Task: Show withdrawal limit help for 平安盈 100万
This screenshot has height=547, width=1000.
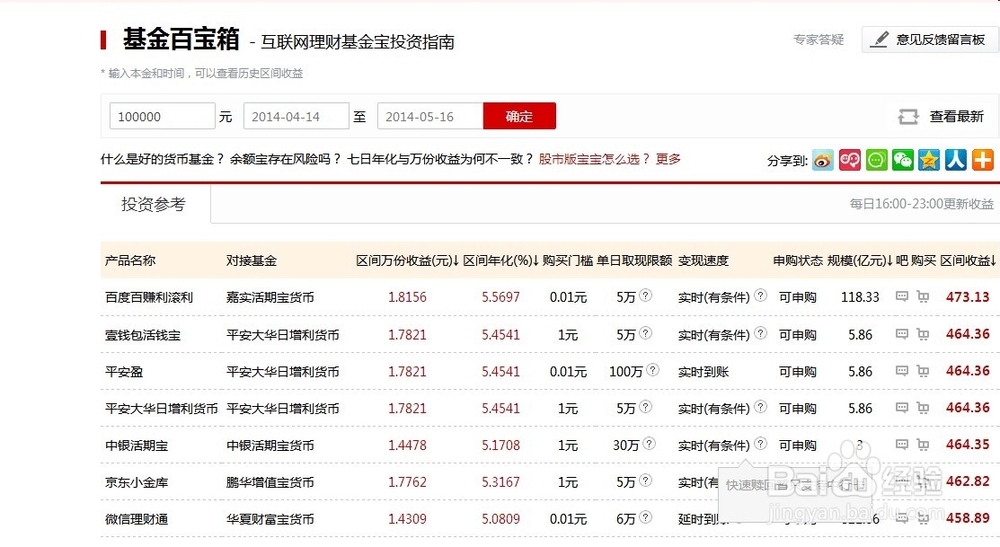Action: pos(652,369)
